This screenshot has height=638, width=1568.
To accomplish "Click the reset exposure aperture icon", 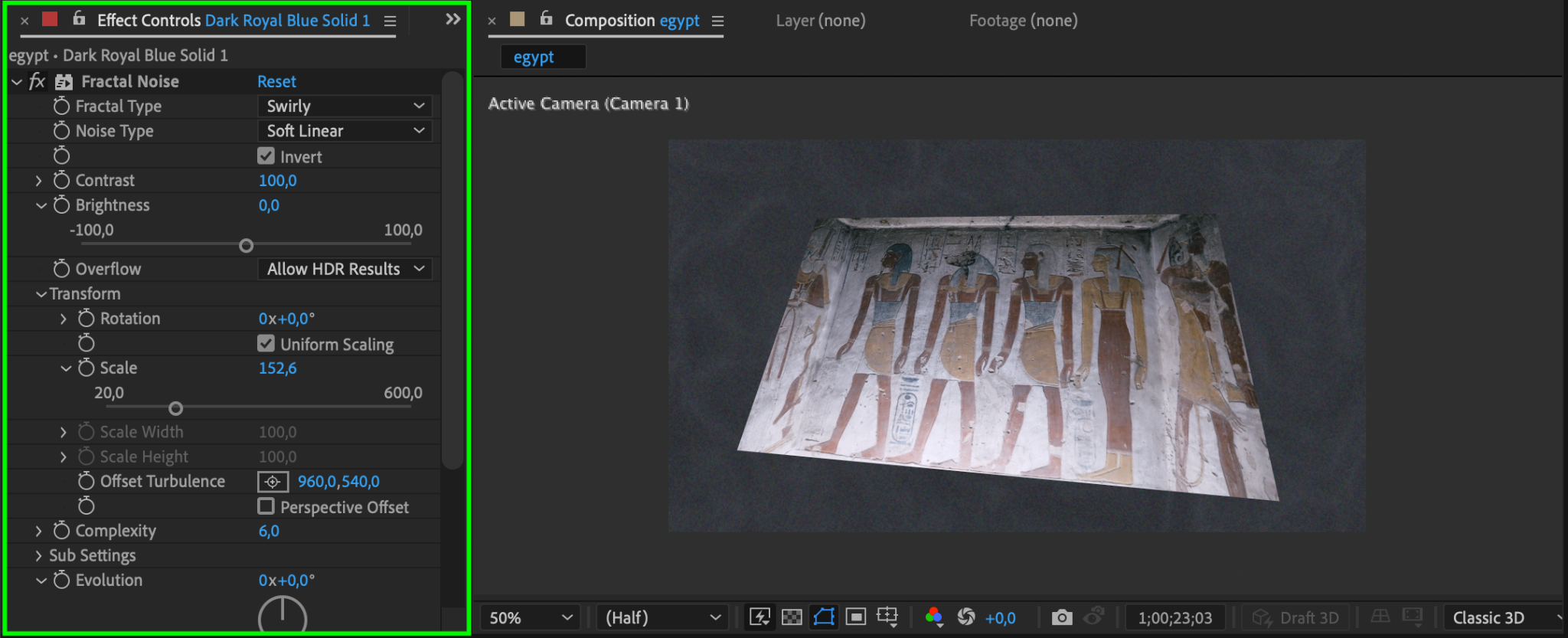I will pos(966,617).
